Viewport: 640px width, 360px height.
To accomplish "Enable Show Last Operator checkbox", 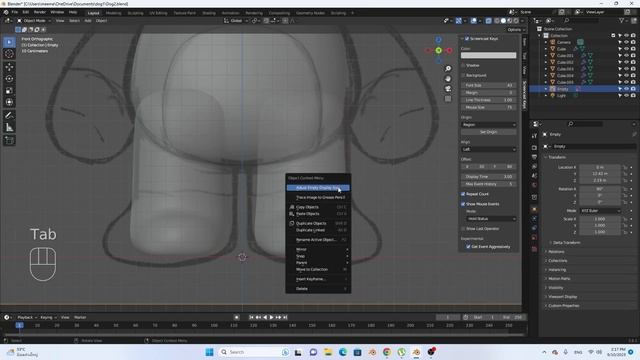I will [x=463, y=229].
